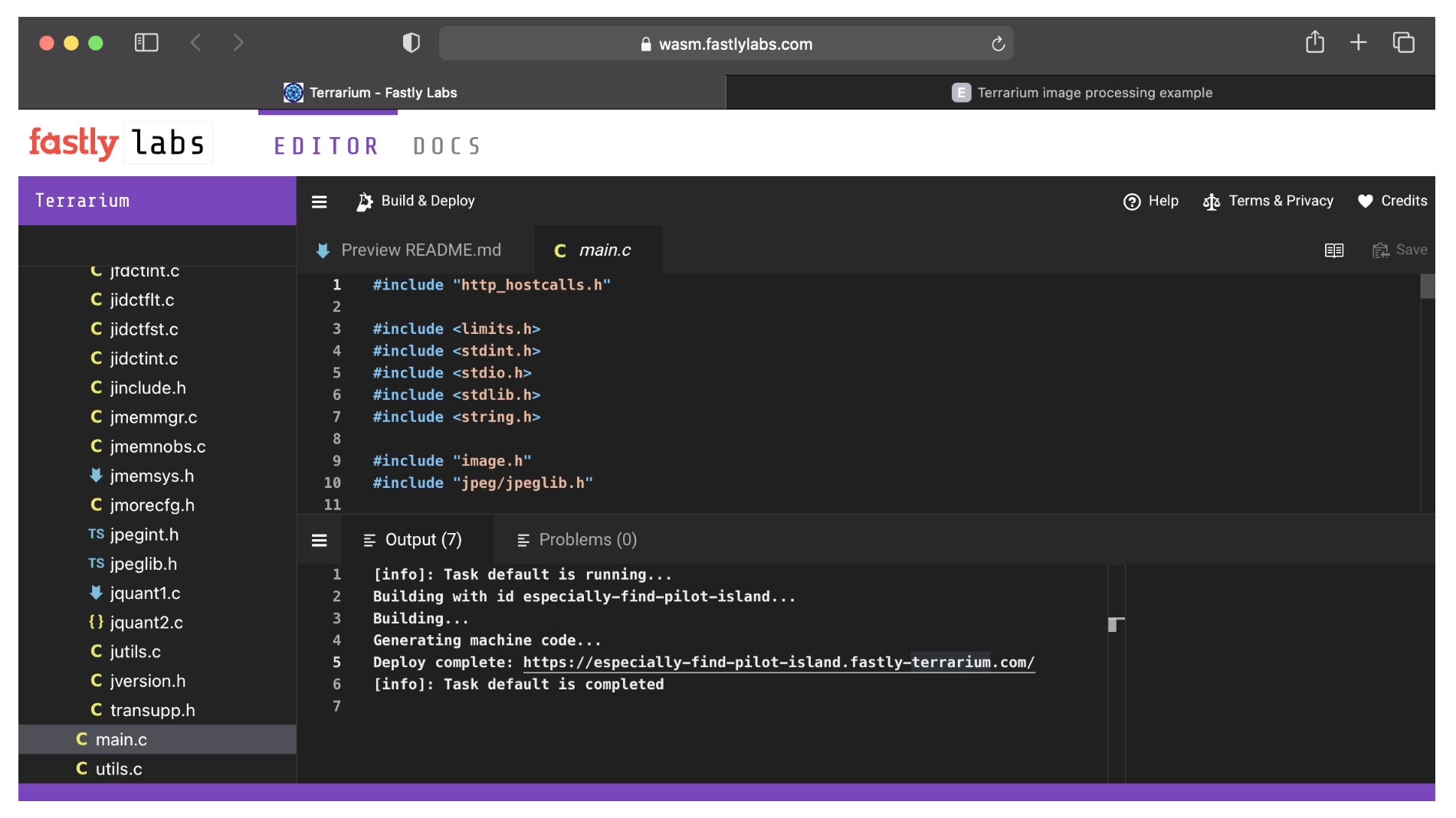Open jmemmgr.c in the file tree
This screenshot has height=818, width=1456.
pyautogui.click(x=157, y=417)
